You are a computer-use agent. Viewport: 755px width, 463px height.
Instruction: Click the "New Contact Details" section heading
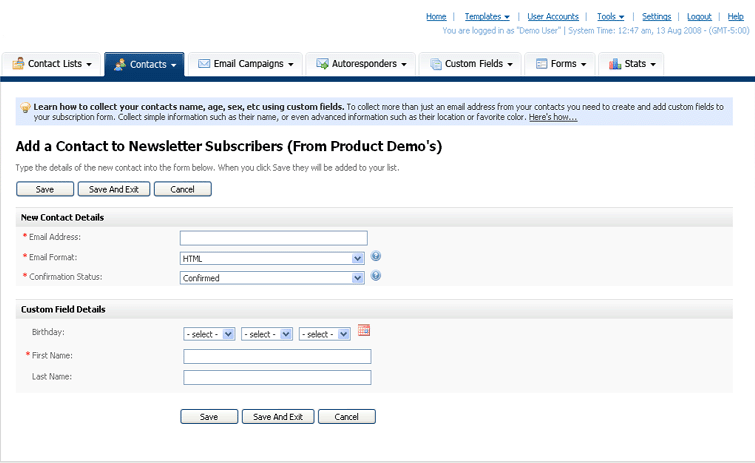[x=62, y=218]
